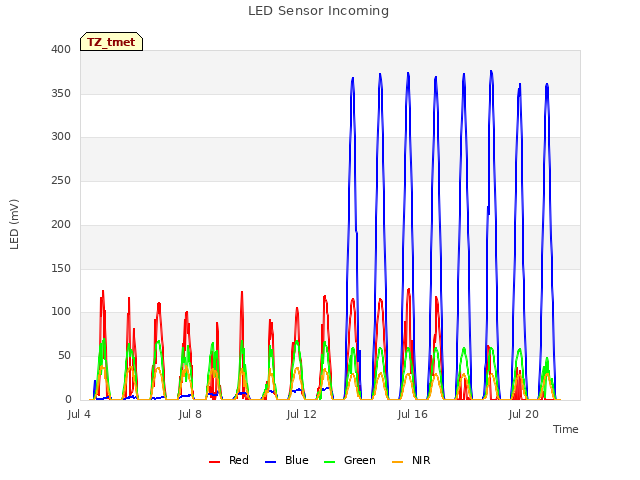
Task: Toggle the Blue series legend entry
Action: pyautogui.click(x=287, y=460)
